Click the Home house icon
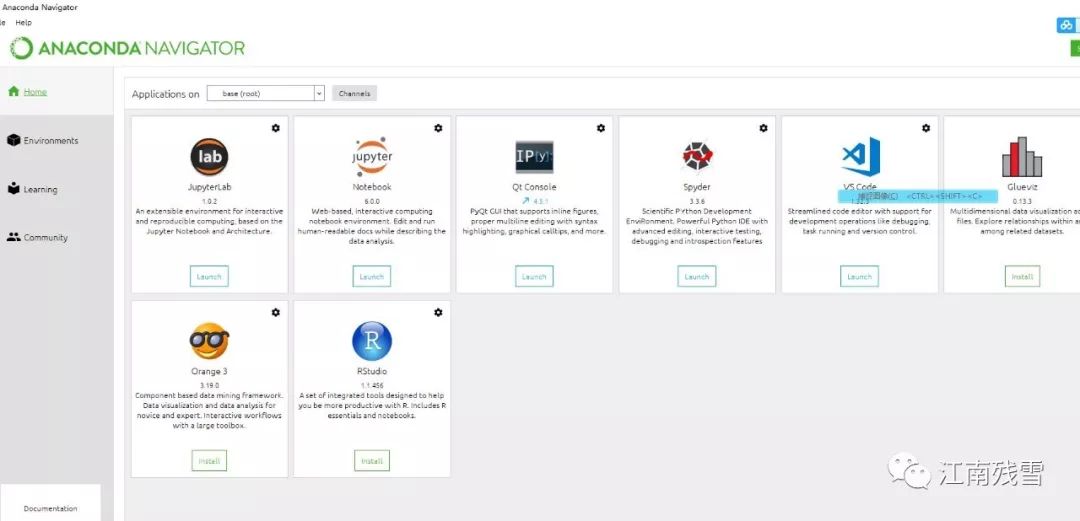Viewport: 1080px width, 521px height. coord(14,91)
